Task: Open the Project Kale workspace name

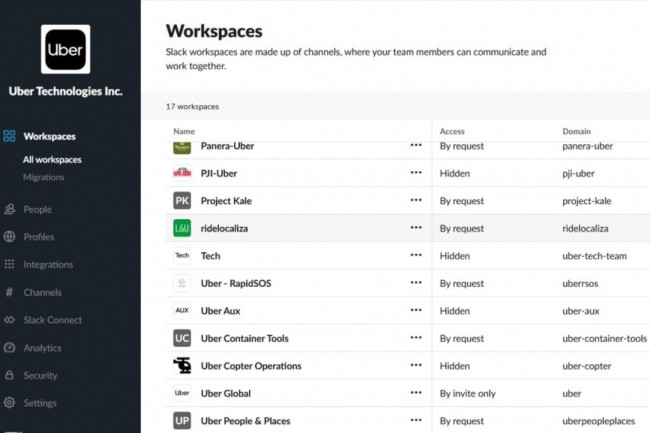Action: 226,201
